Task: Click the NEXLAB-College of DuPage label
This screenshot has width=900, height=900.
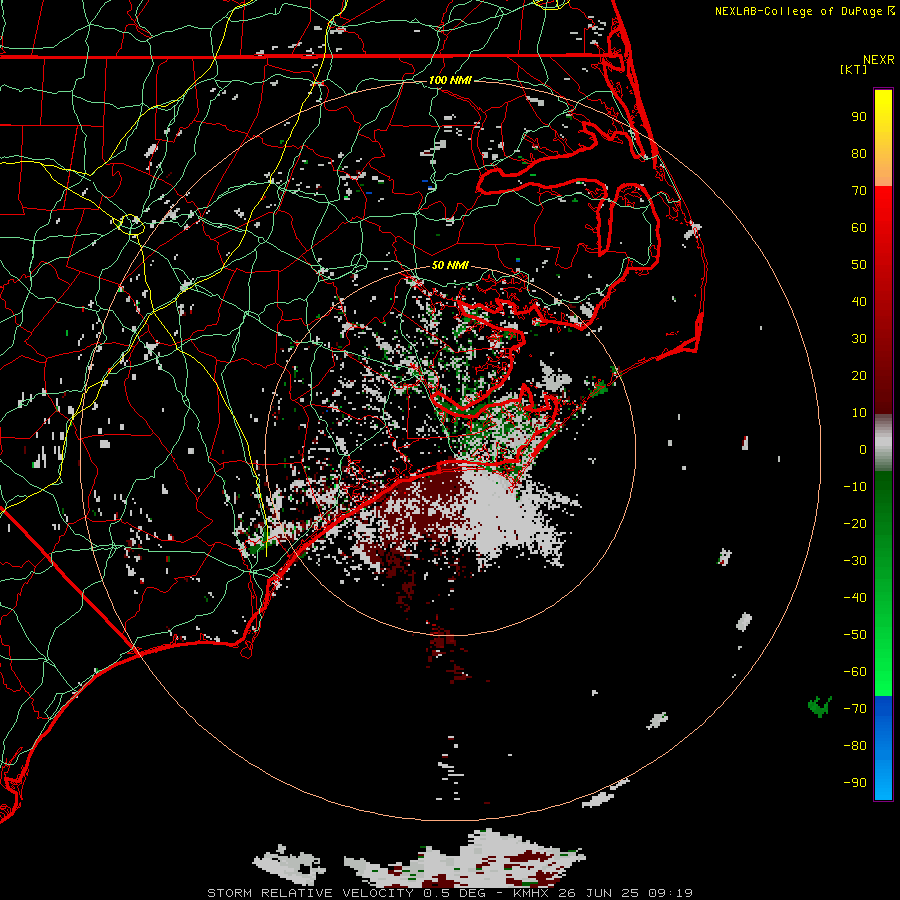Action: click(x=798, y=11)
